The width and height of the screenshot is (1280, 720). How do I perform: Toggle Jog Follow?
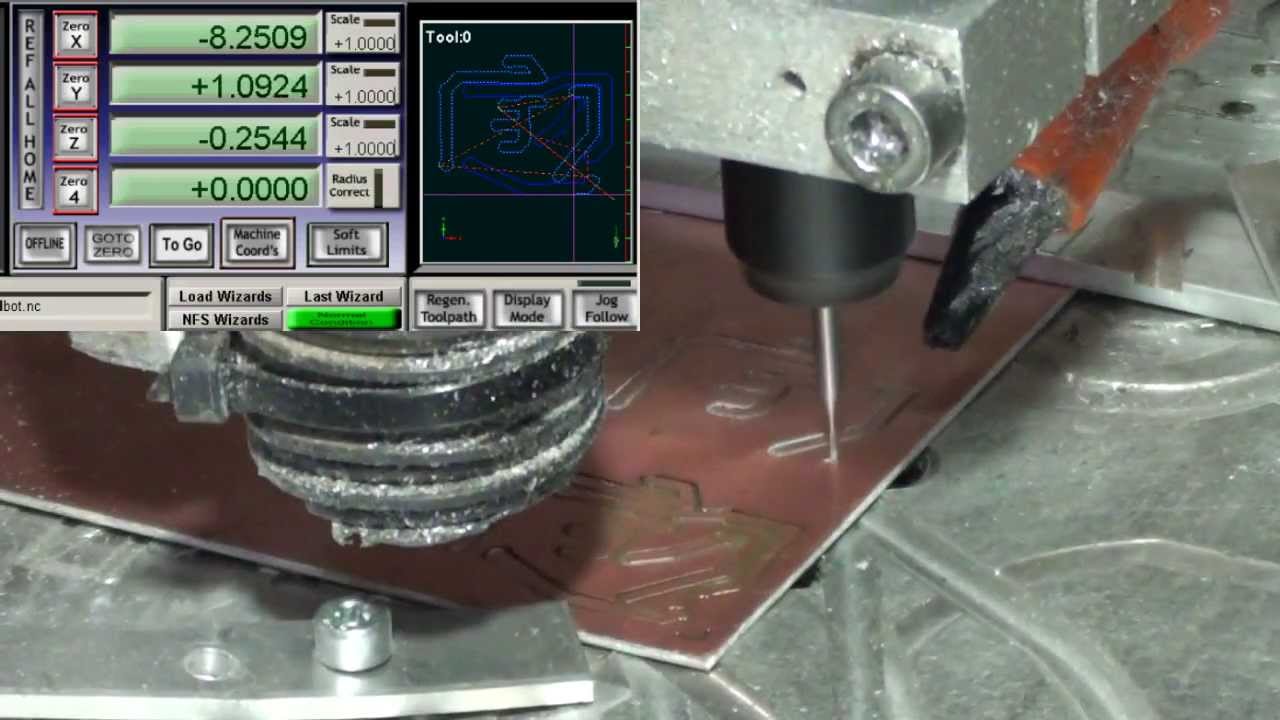click(x=606, y=308)
